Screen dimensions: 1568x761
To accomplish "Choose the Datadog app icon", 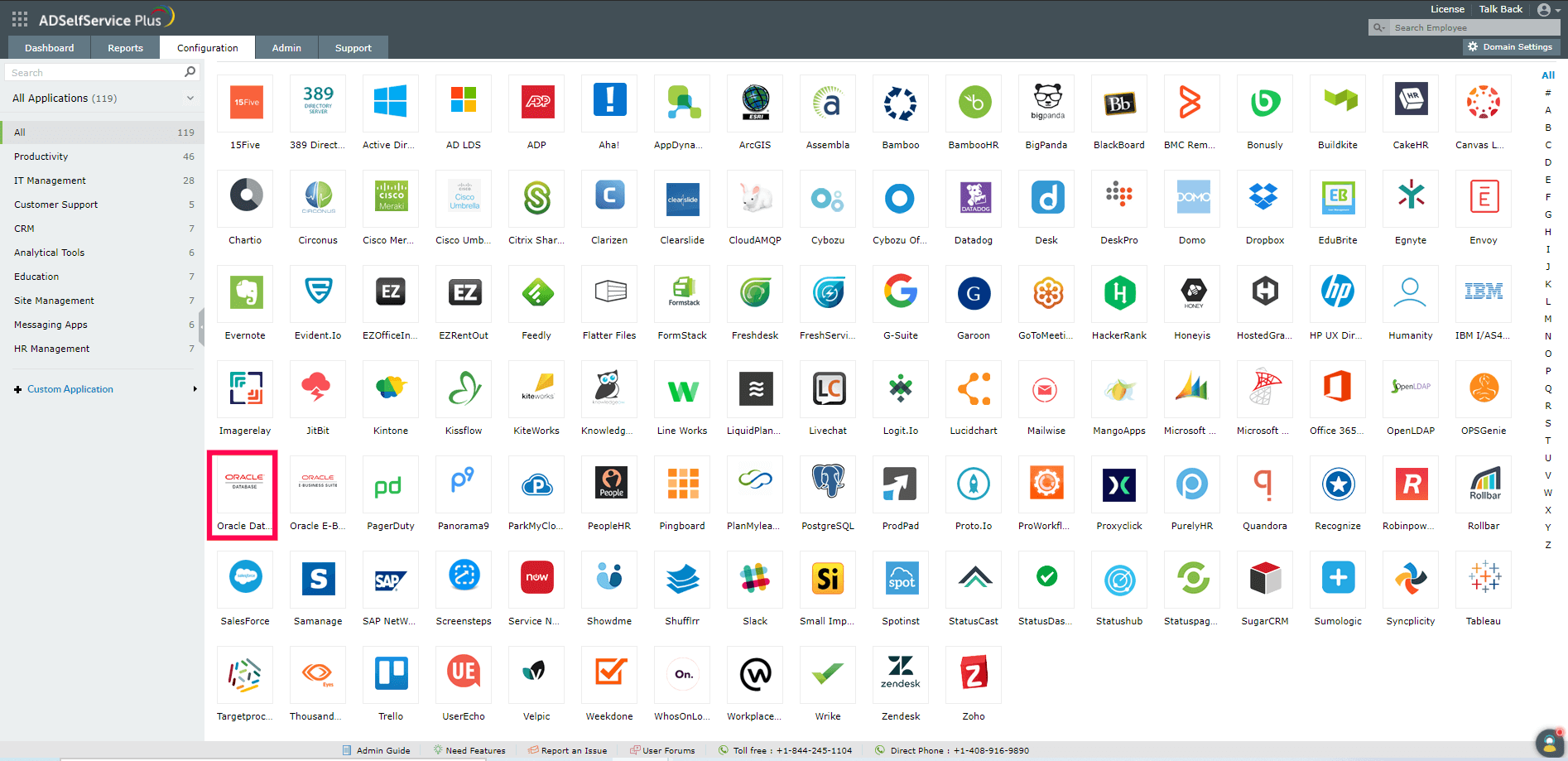I will click(974, 198).
